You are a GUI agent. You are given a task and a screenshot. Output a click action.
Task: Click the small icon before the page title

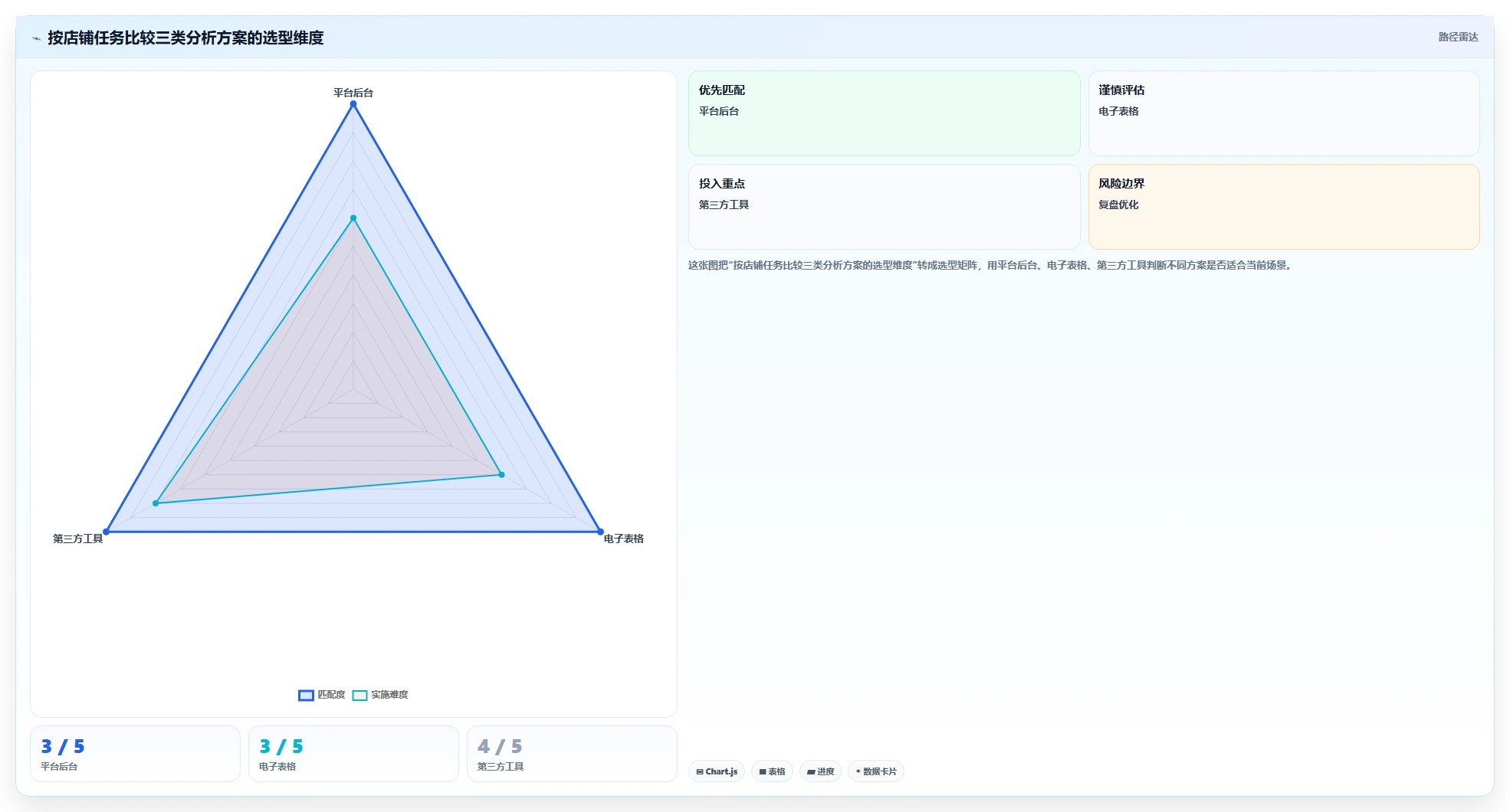point(36,38)
